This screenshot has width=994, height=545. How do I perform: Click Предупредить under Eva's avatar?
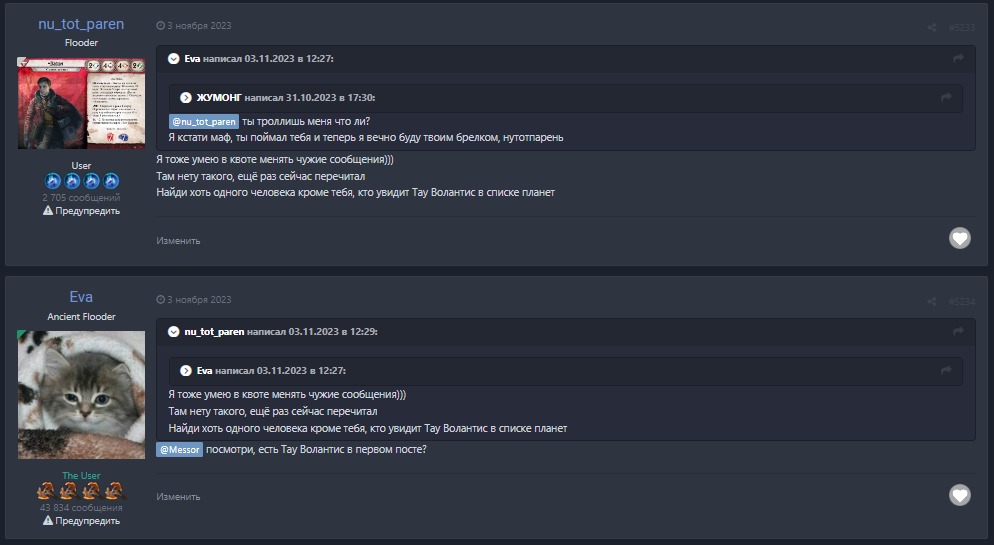coord(82,521)
